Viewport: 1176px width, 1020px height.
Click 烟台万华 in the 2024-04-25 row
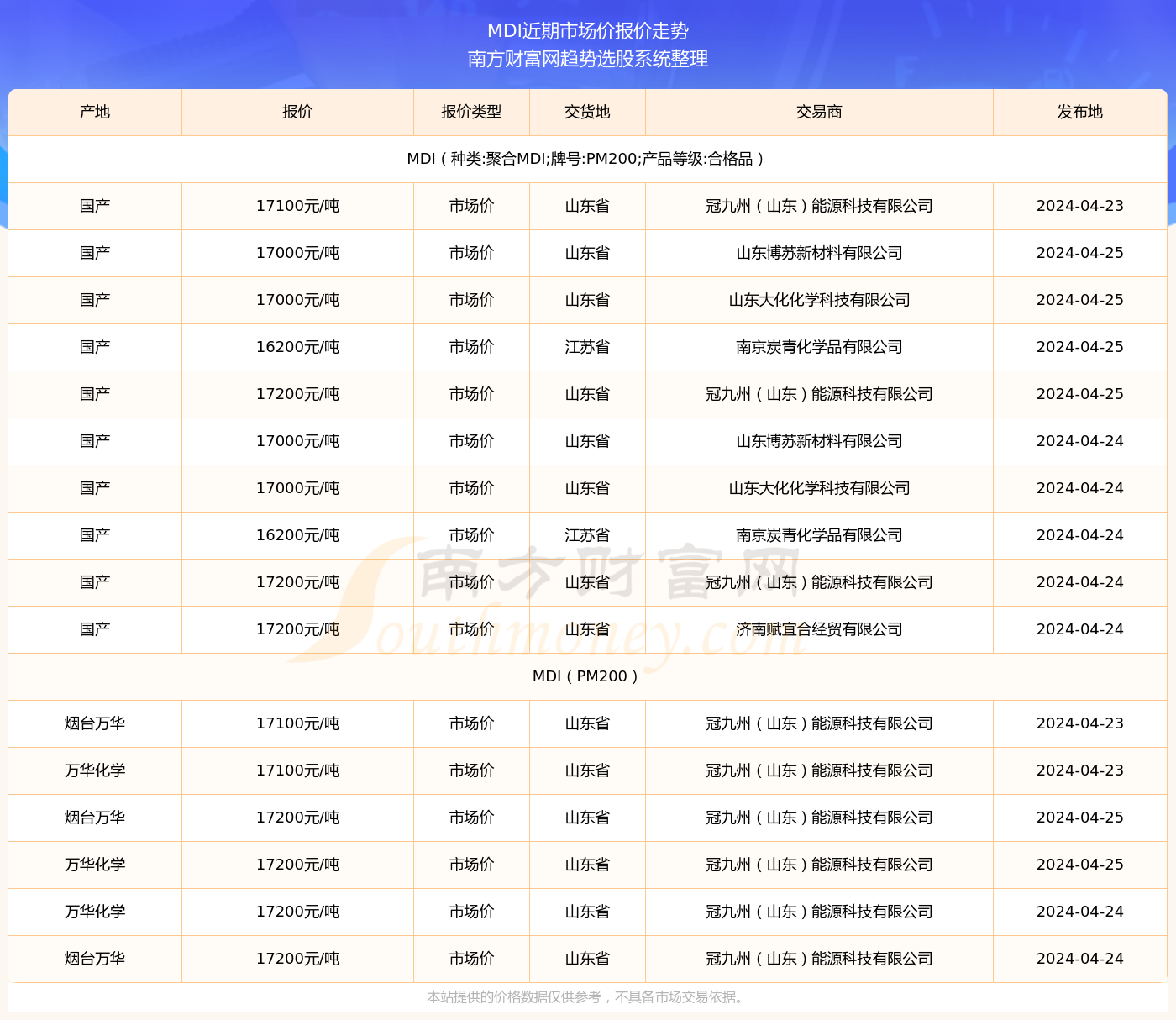coord(95,818)
